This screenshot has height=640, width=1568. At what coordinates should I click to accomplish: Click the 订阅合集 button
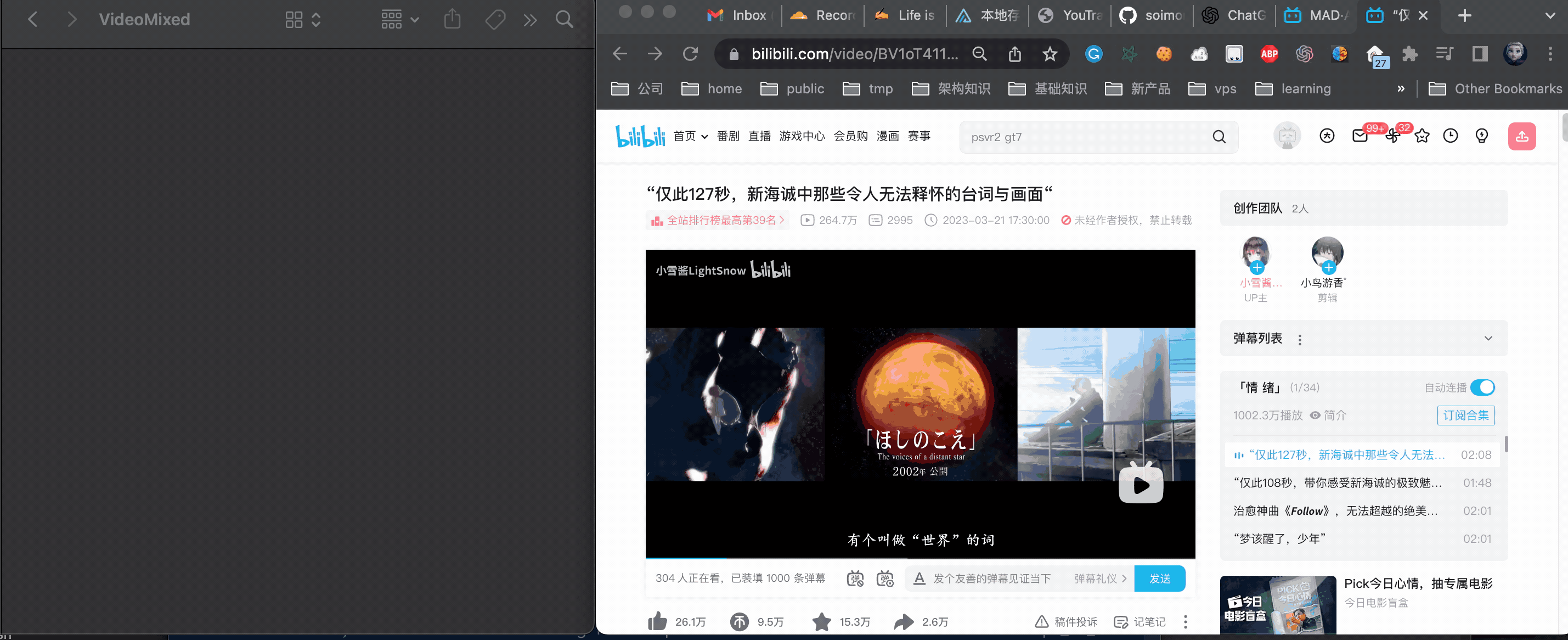click(x=1466, y=416)
